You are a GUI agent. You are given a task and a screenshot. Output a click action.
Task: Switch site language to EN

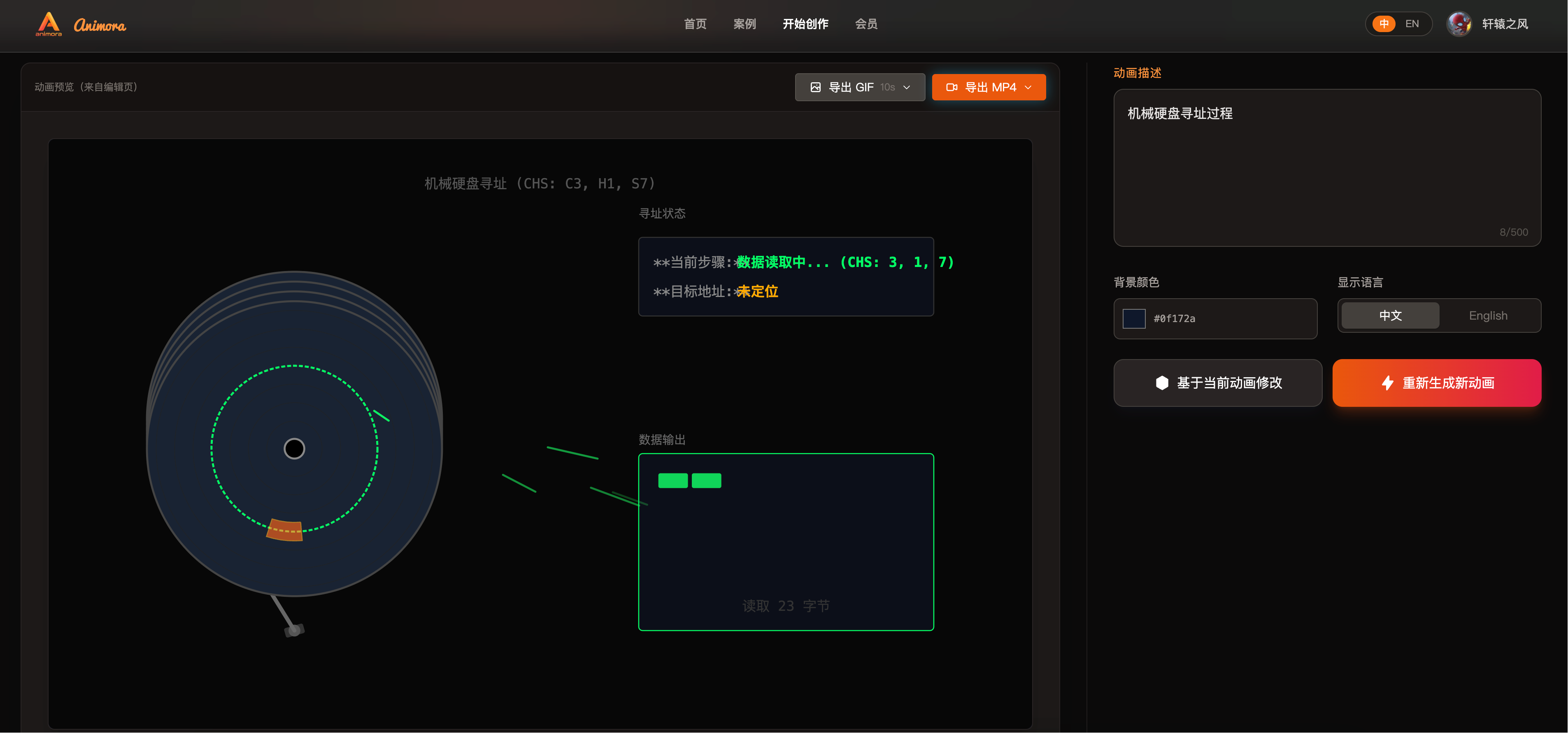pyautogui.click(x=1412, y=24)
